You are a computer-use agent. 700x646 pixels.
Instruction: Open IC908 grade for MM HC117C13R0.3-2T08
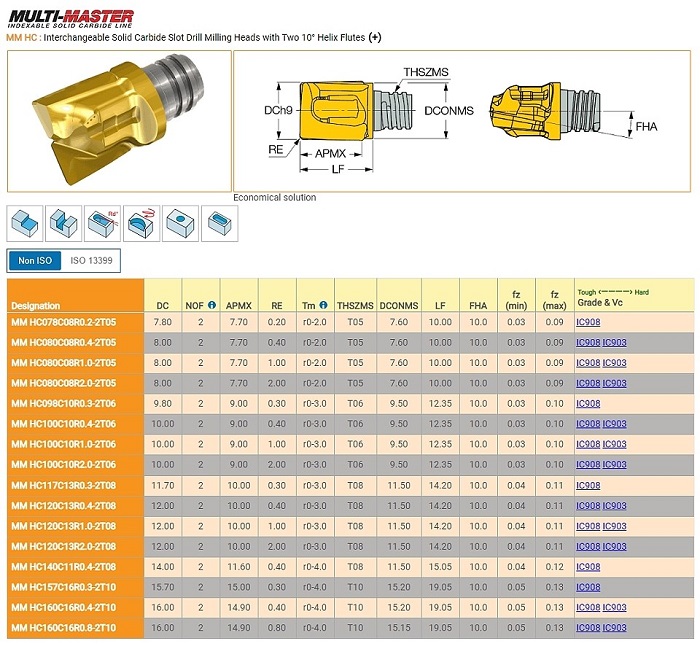pos(588,485)
